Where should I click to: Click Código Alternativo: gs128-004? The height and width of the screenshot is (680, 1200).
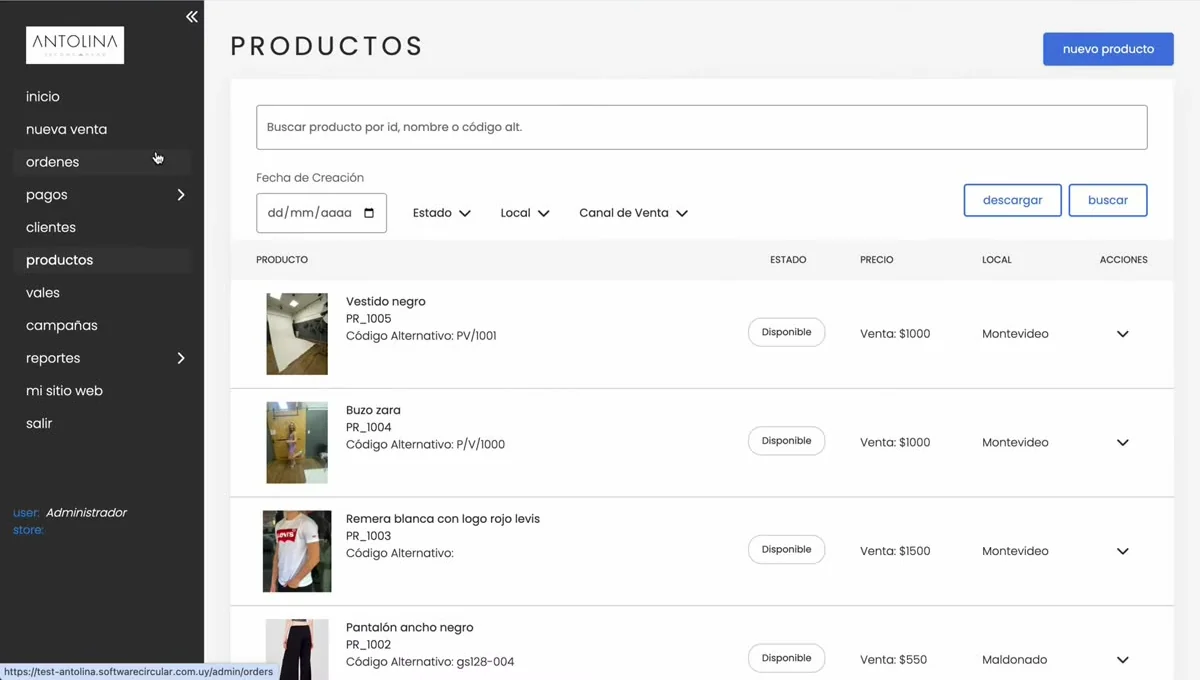point(430,662)
